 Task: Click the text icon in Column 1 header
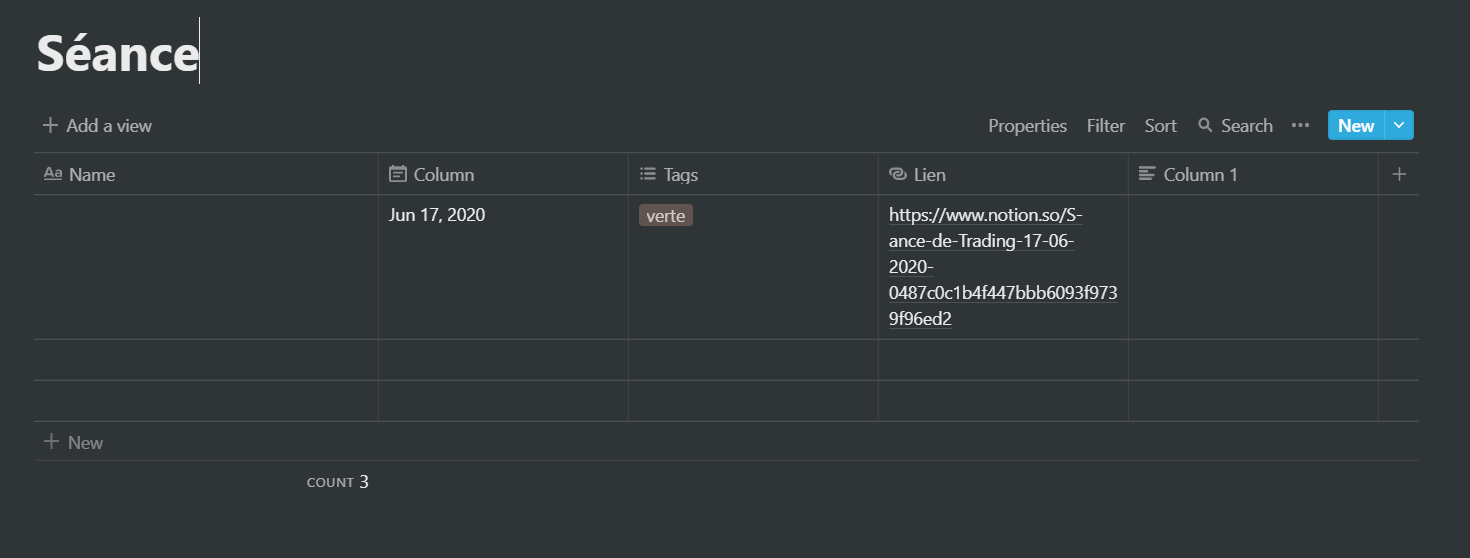point(1147,174)
